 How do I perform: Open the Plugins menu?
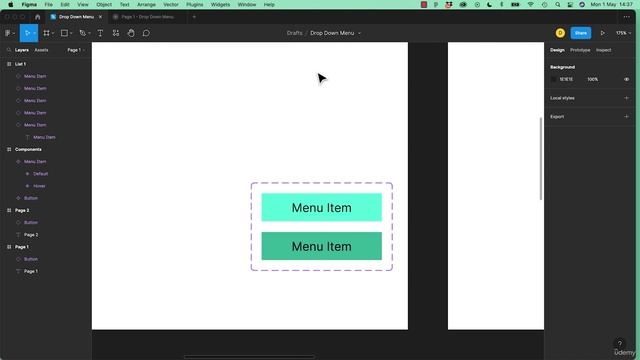pos(195,4)
